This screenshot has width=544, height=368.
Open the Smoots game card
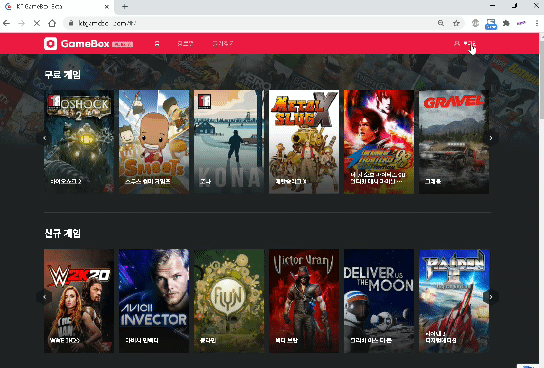[154, 142]
